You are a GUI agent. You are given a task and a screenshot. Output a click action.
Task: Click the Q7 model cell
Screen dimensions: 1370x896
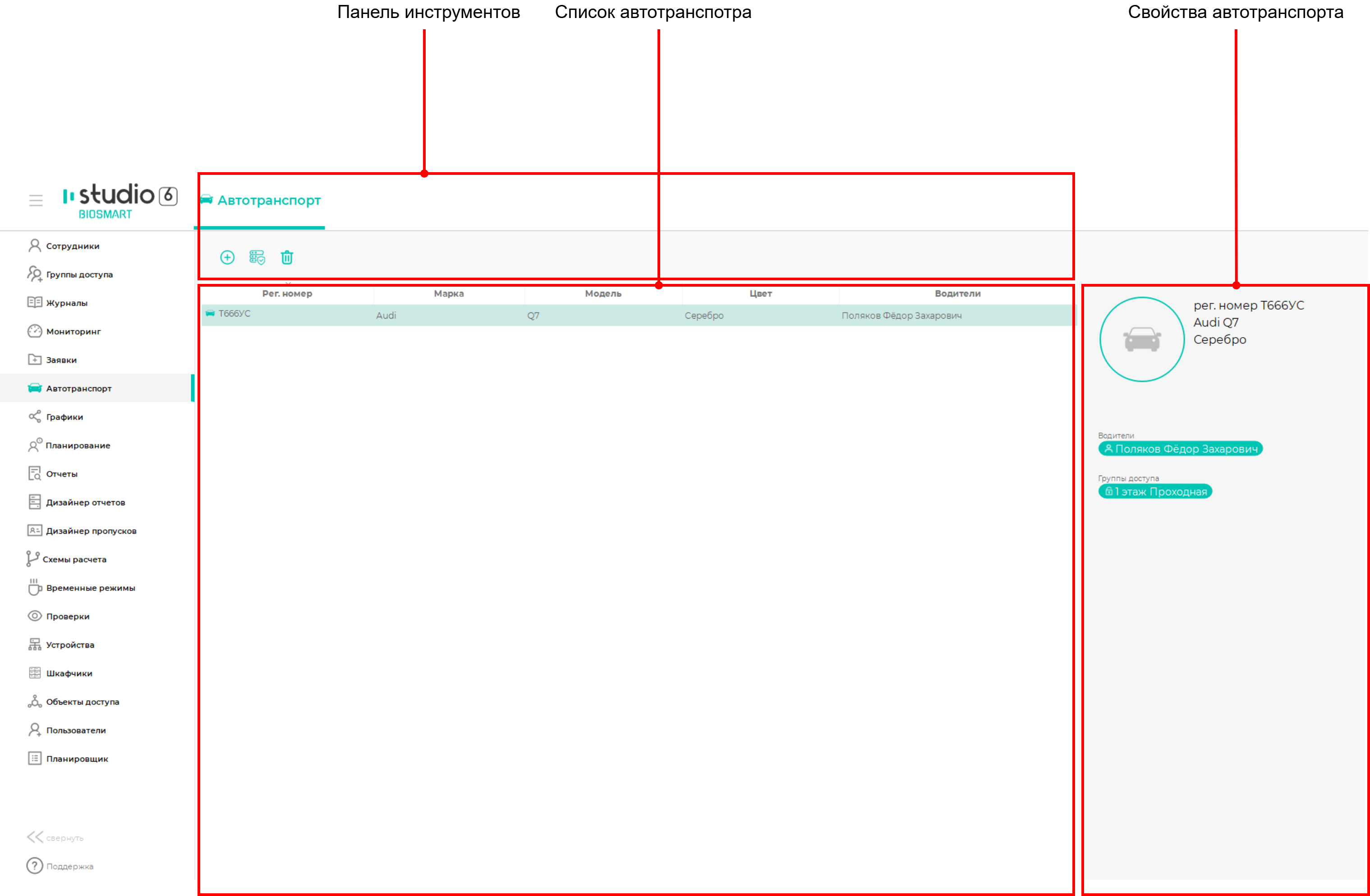[533, 315]
